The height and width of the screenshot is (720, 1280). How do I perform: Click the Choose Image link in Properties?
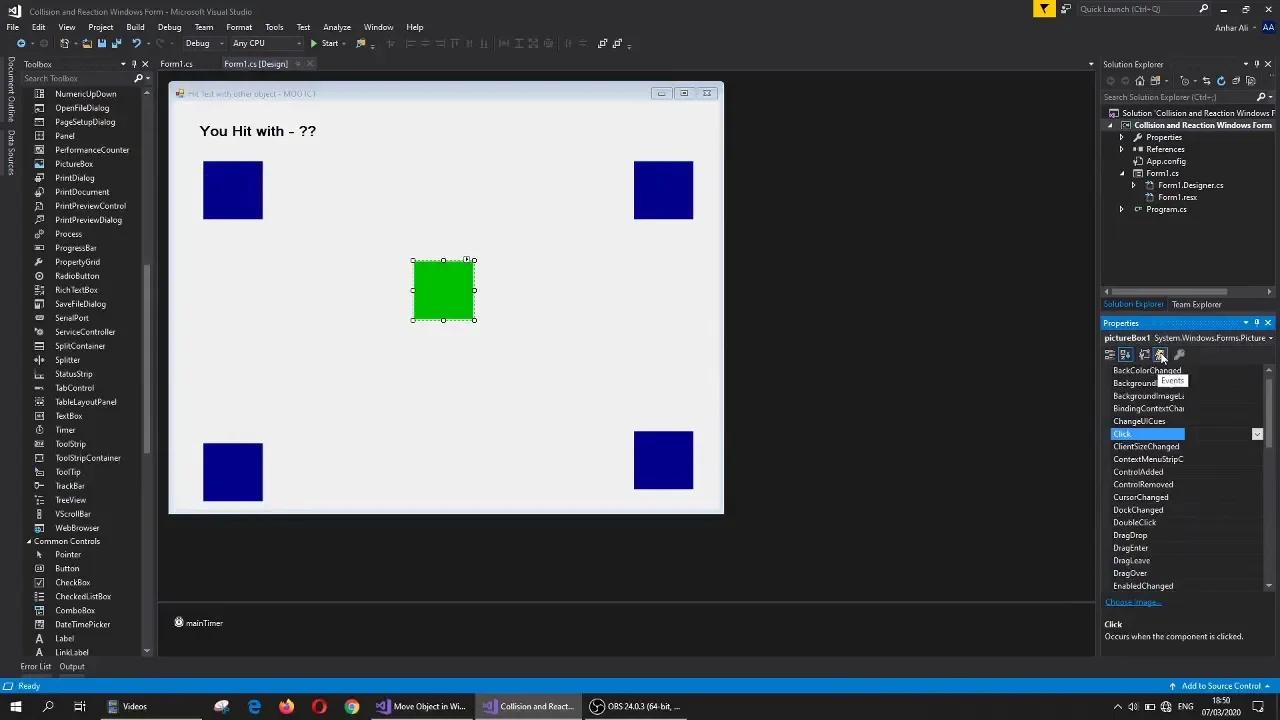coord(1131,601)
